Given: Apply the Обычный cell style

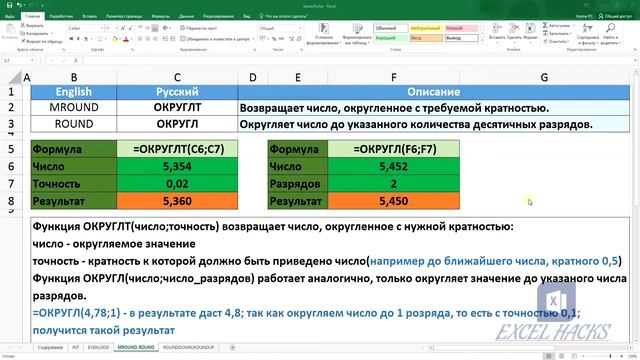Looking at the screenshot, I should click(390, 28).
